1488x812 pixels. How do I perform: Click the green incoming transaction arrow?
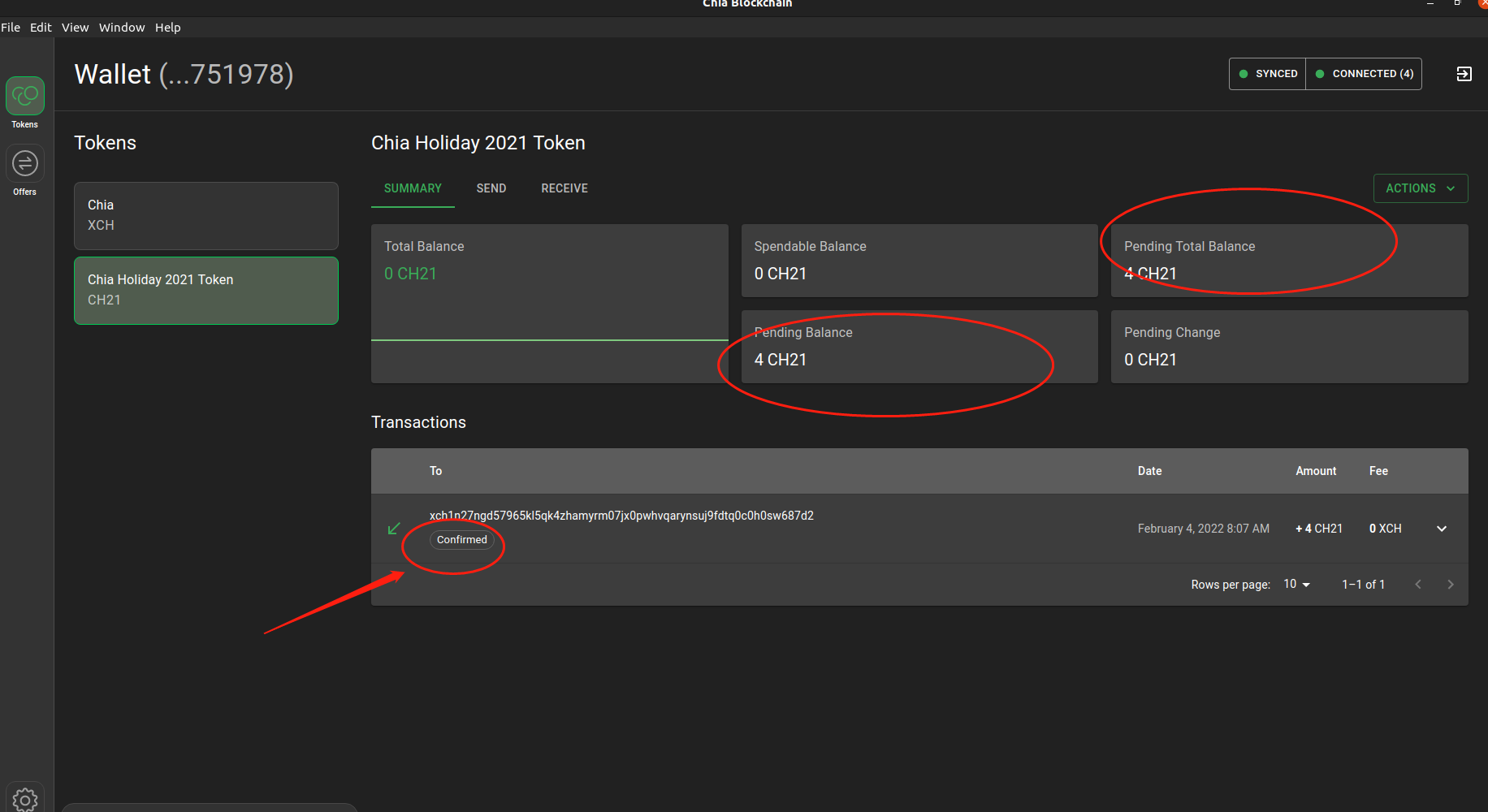click(x=395, y=529)
